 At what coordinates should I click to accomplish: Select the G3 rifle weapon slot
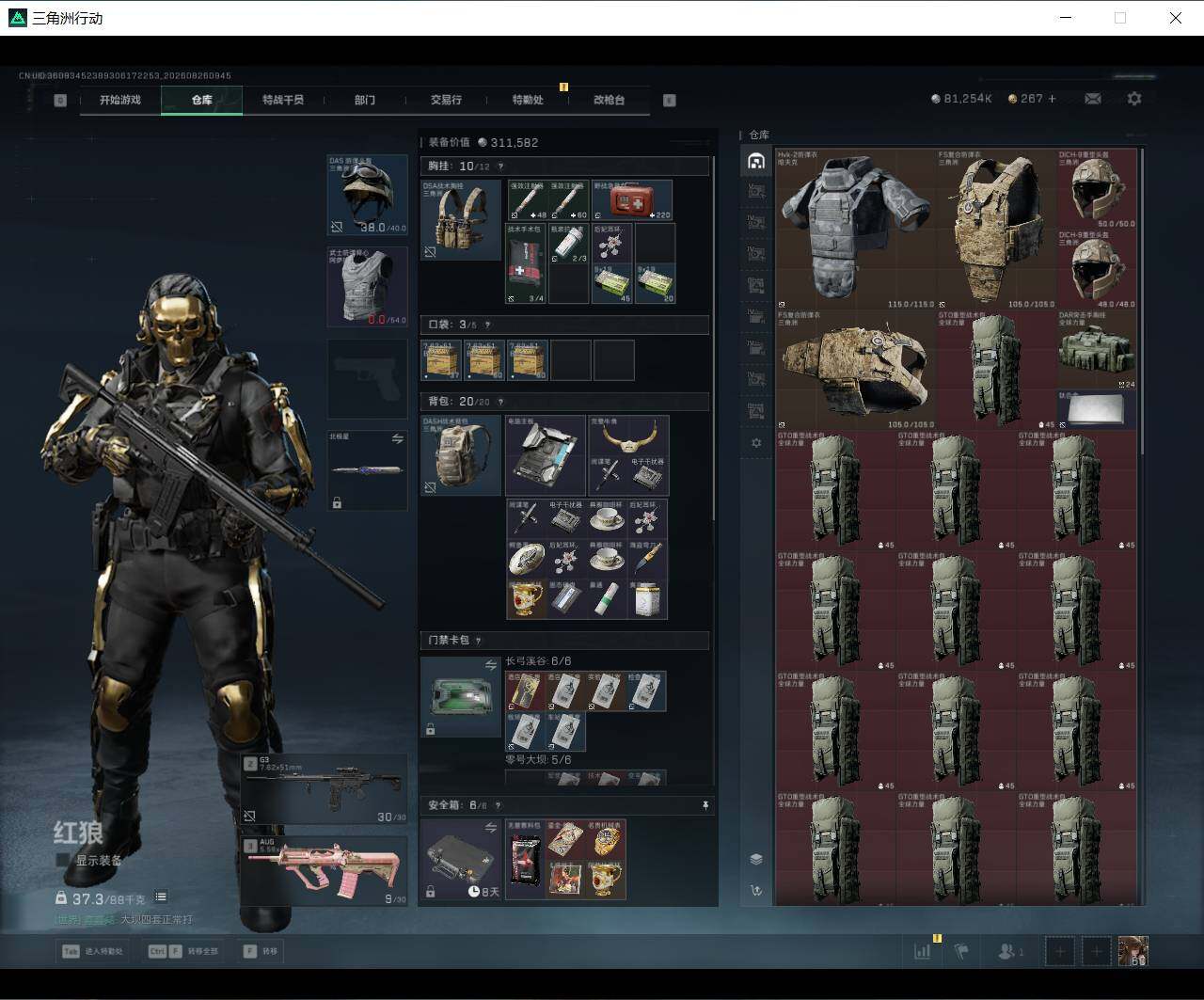pos(325,789)
